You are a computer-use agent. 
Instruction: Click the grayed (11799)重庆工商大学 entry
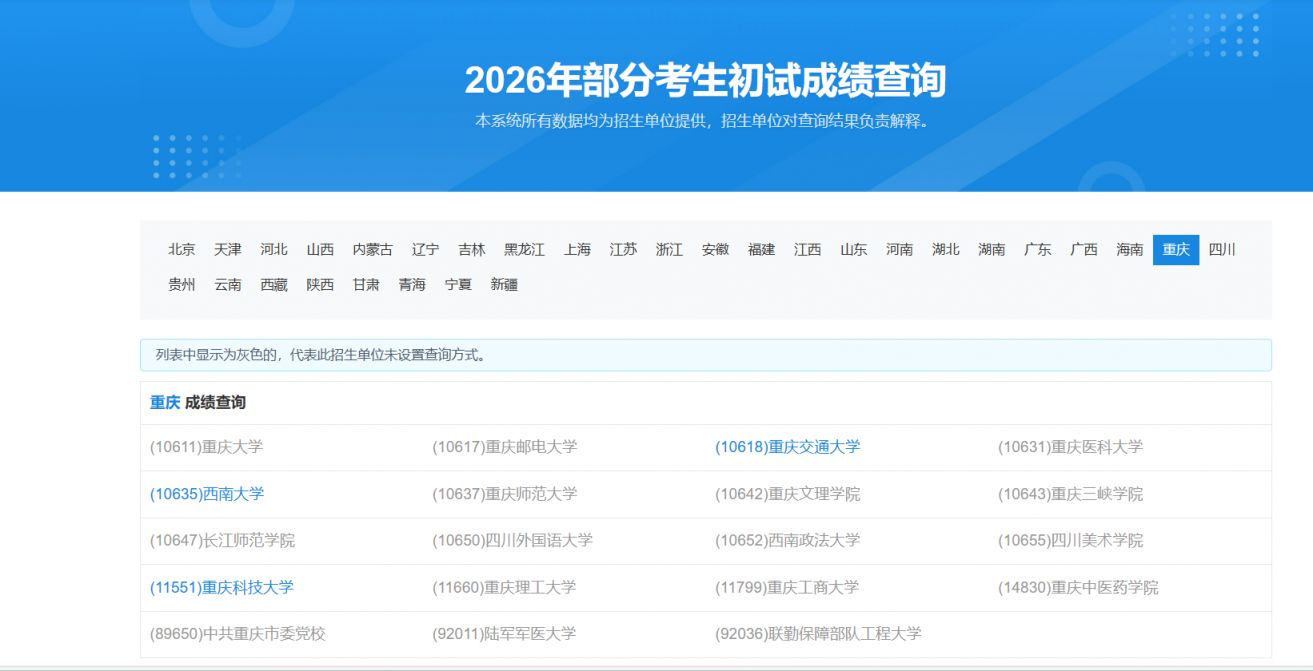[x=788, y=587]
